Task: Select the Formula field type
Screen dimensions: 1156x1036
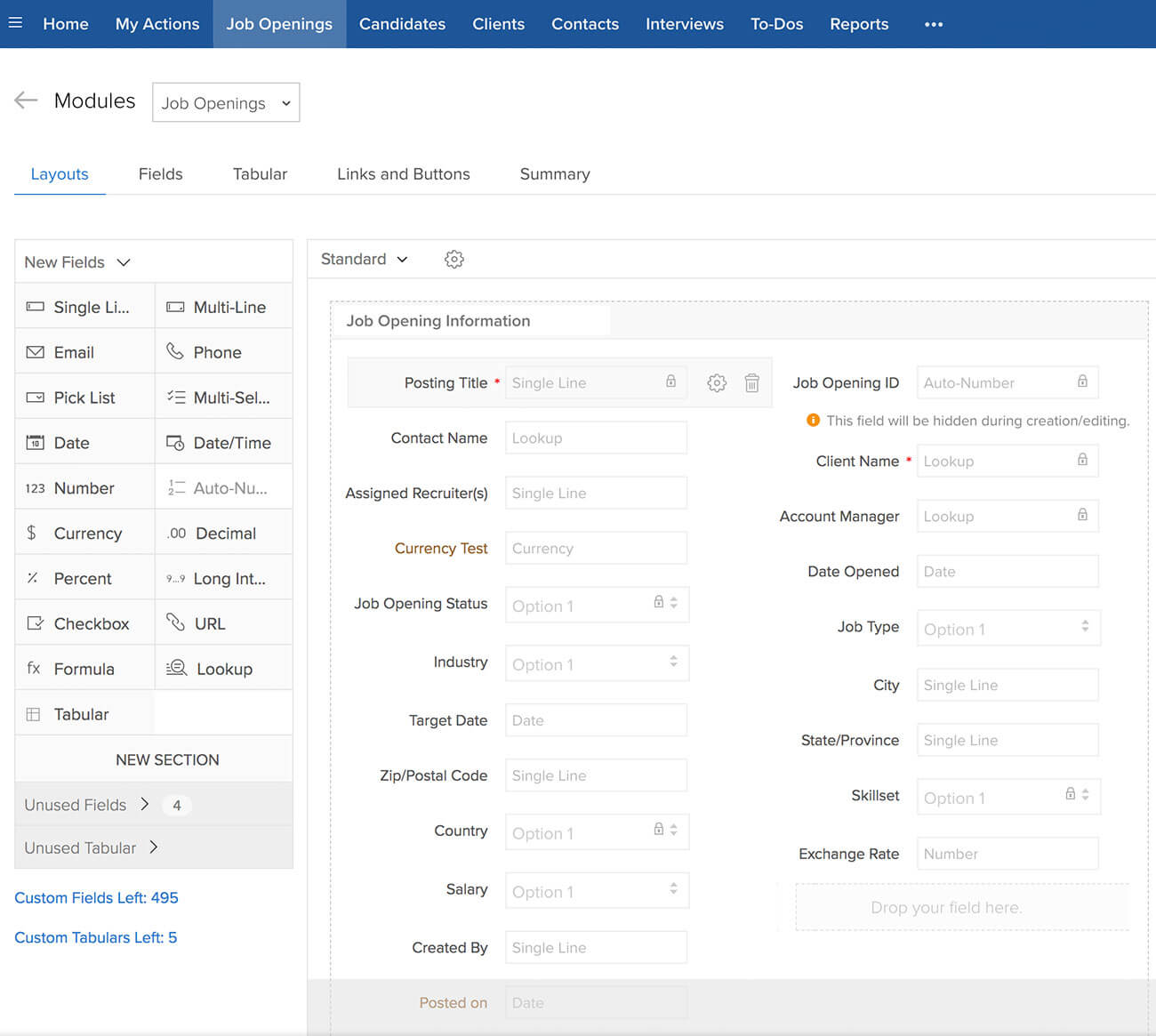Action: tap(84, 669)
